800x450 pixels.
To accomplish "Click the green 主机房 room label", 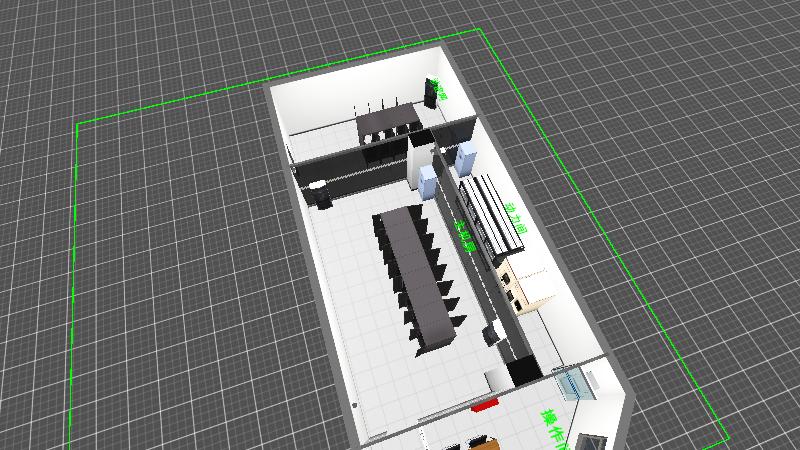I will coord(465,235).
